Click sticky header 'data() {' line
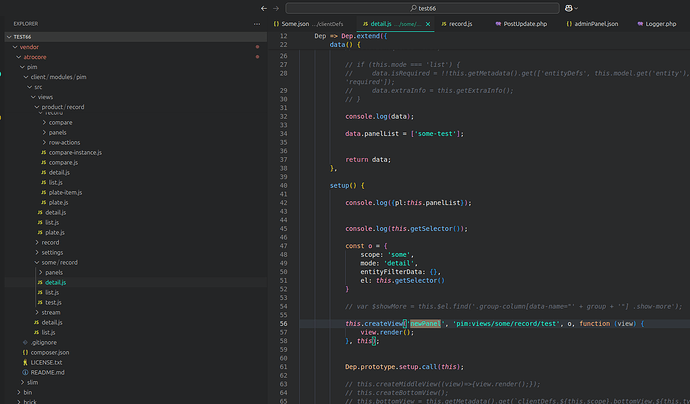690x404 pixels. point(345,45)
